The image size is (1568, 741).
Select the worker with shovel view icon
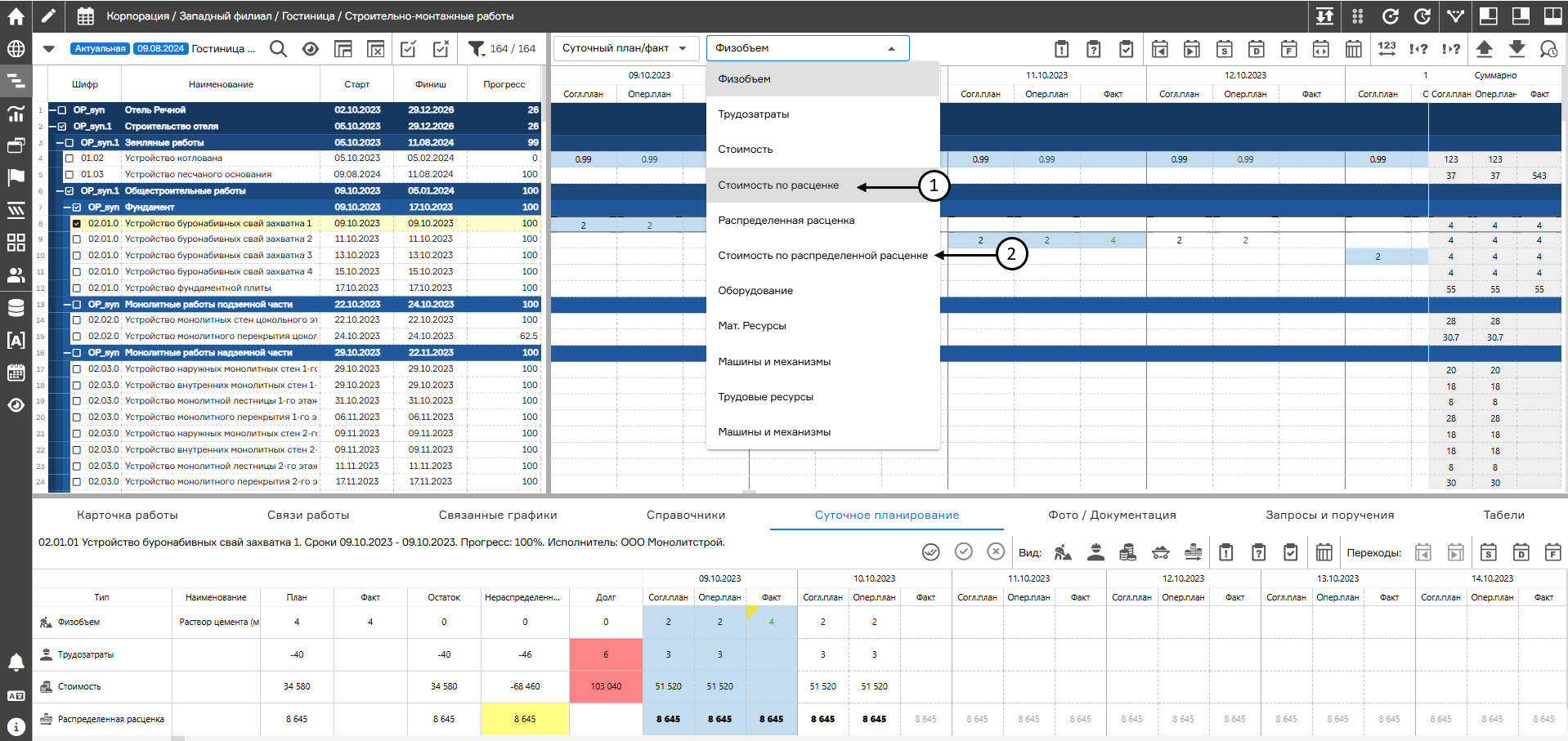click(1063, 552)
